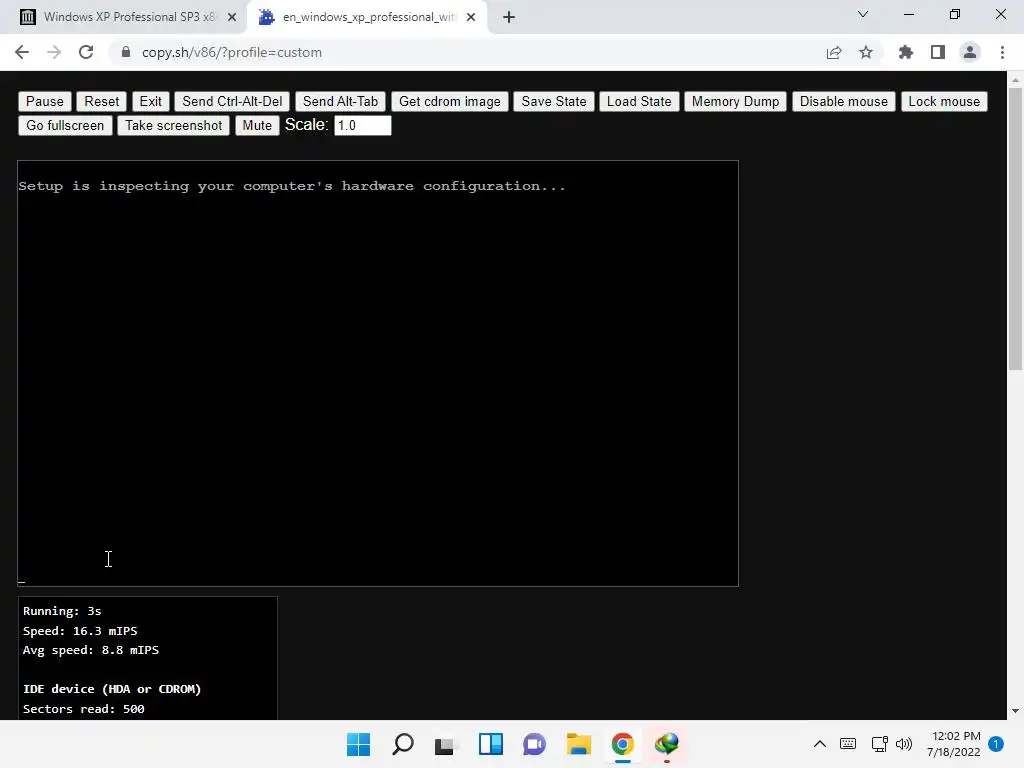
Task: Open the Windows Start menu
Action: click(358, 744)
